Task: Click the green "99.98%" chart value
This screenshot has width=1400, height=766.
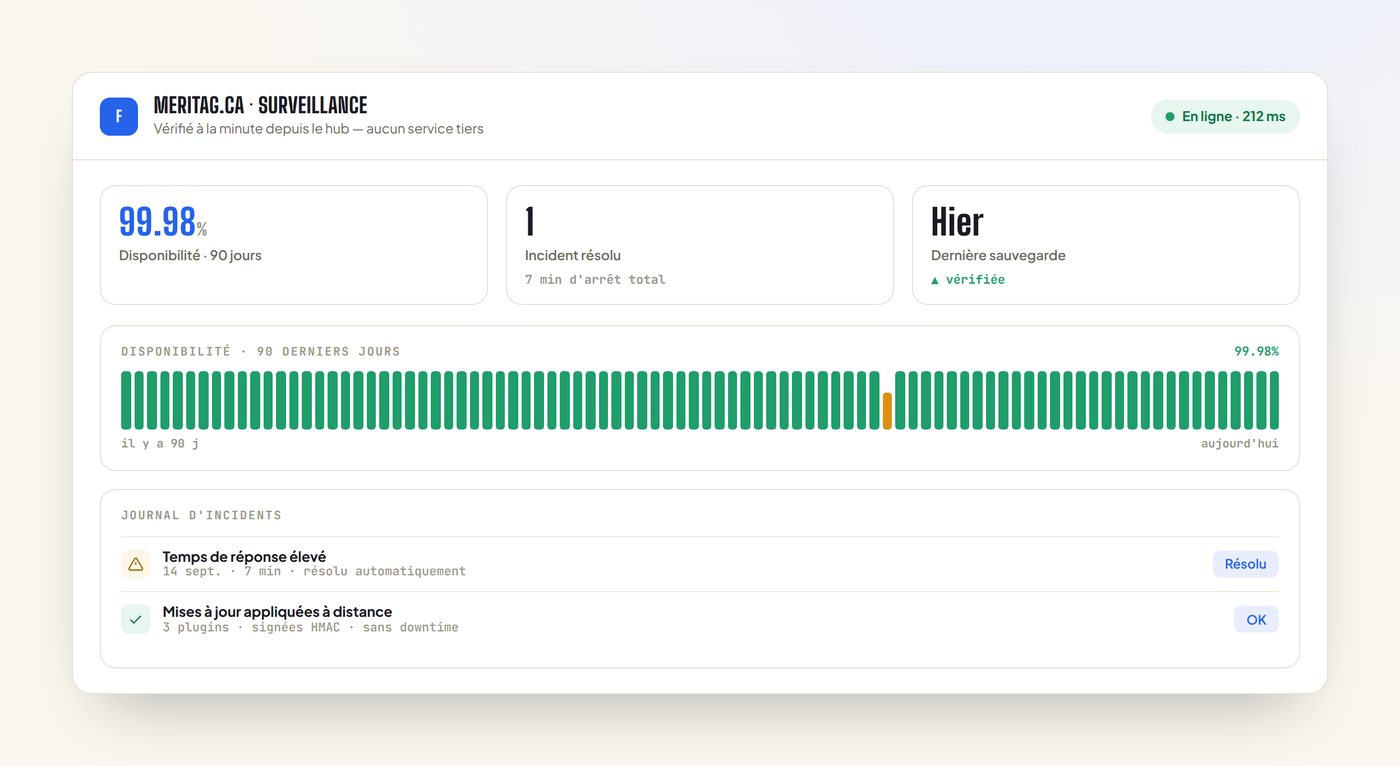Action: (1256, 352)
